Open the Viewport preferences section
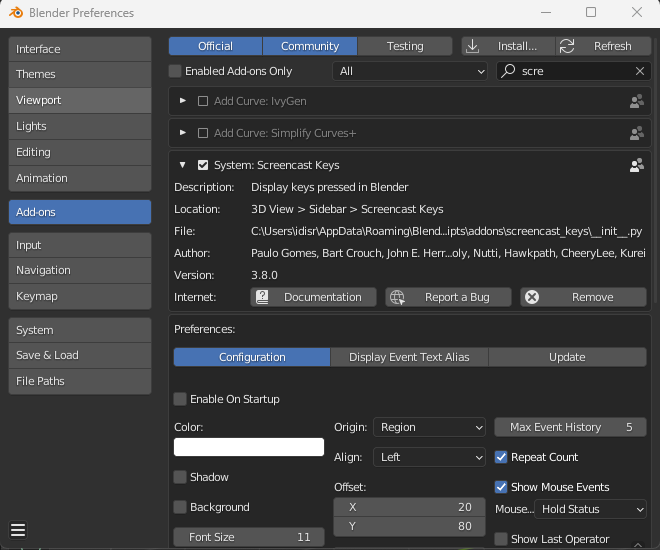The image size is (660, 550). (80, 100)
